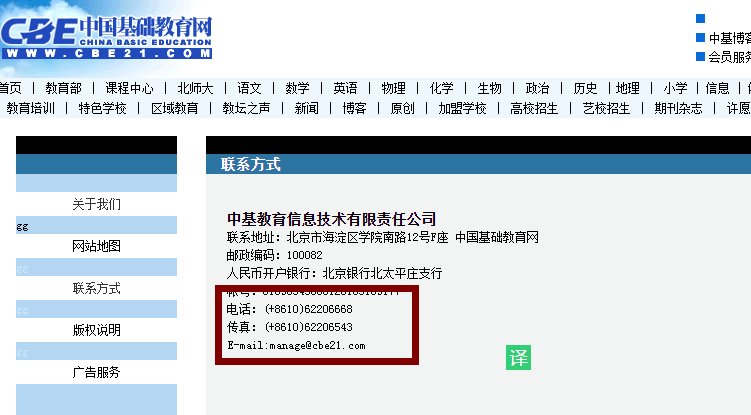Open 信息 navigation link
Screen dimensions: 751x415
[717, 88]
